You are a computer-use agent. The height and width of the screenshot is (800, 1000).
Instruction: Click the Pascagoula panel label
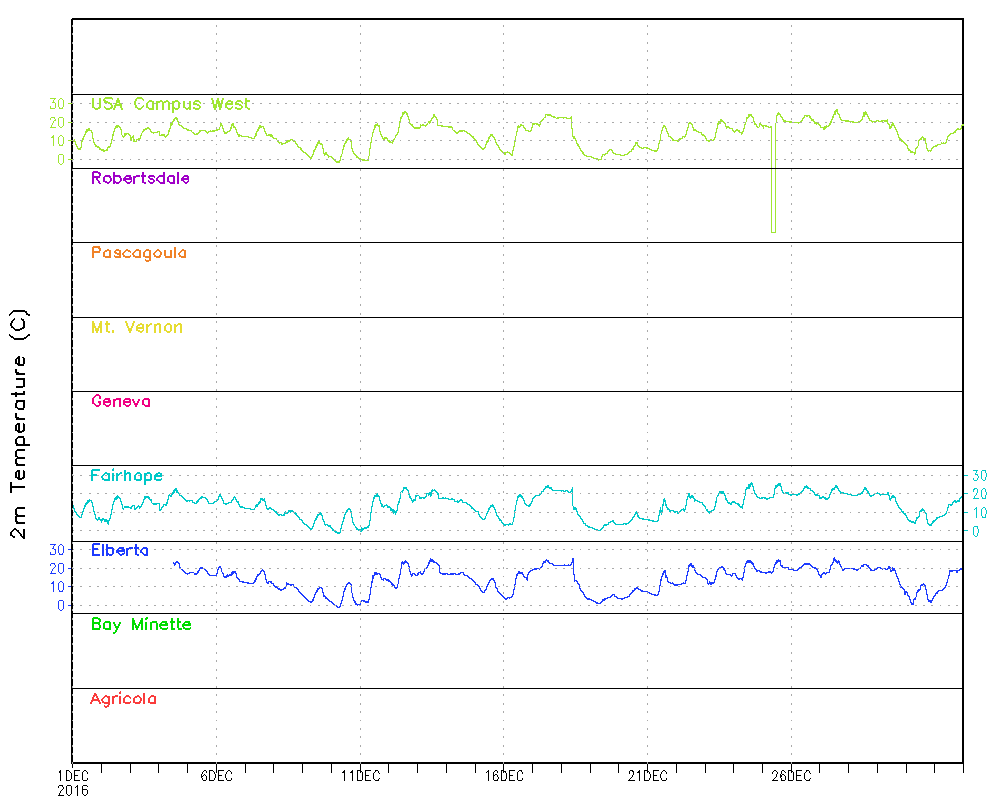coord(138,253)
